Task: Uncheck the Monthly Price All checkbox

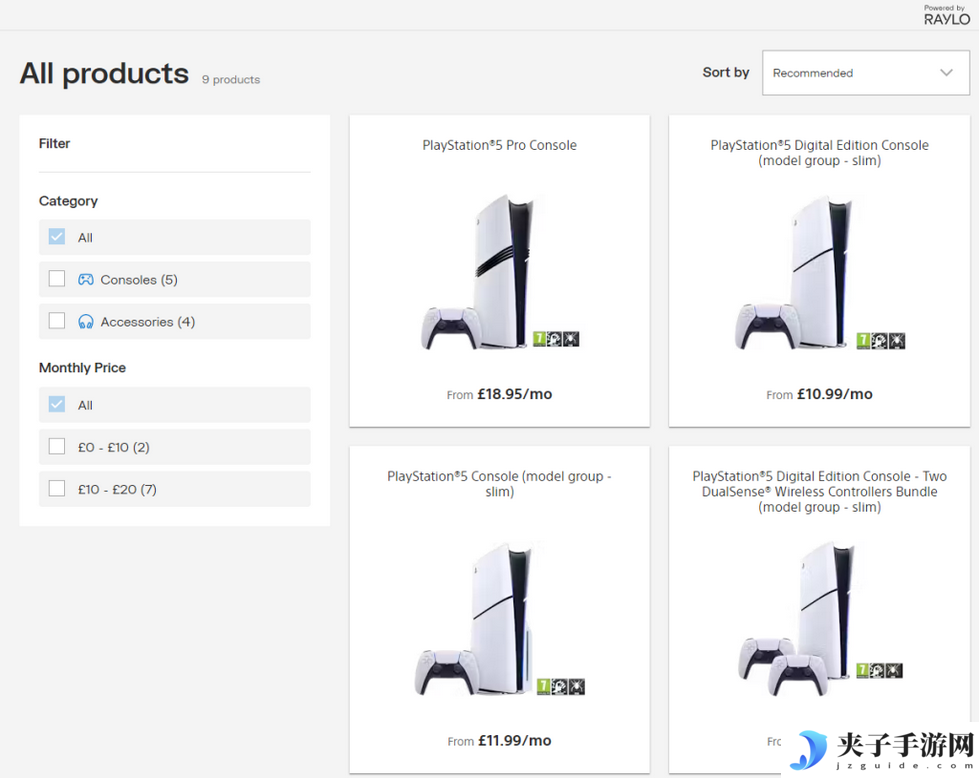Action: (x=57, y=404)
